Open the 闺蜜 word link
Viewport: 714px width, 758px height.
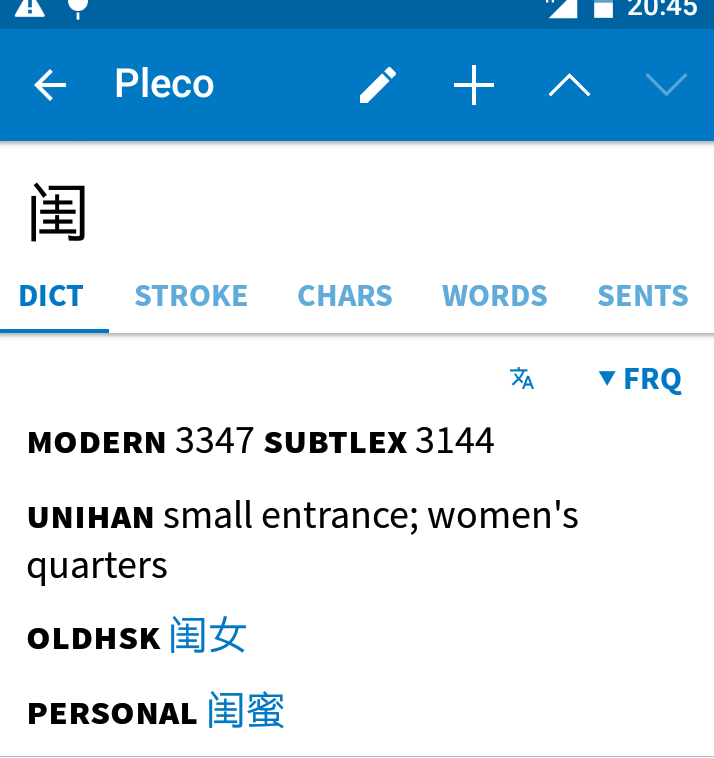(x=246, y=711)
